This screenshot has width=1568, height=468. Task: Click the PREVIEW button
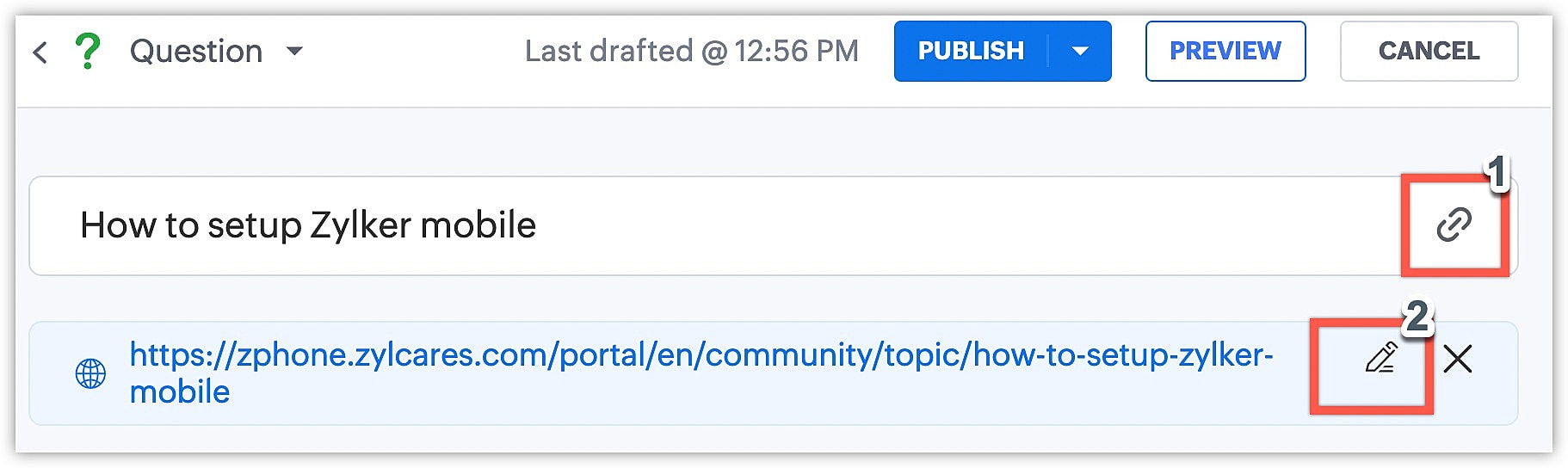[x=1225, y=52]
